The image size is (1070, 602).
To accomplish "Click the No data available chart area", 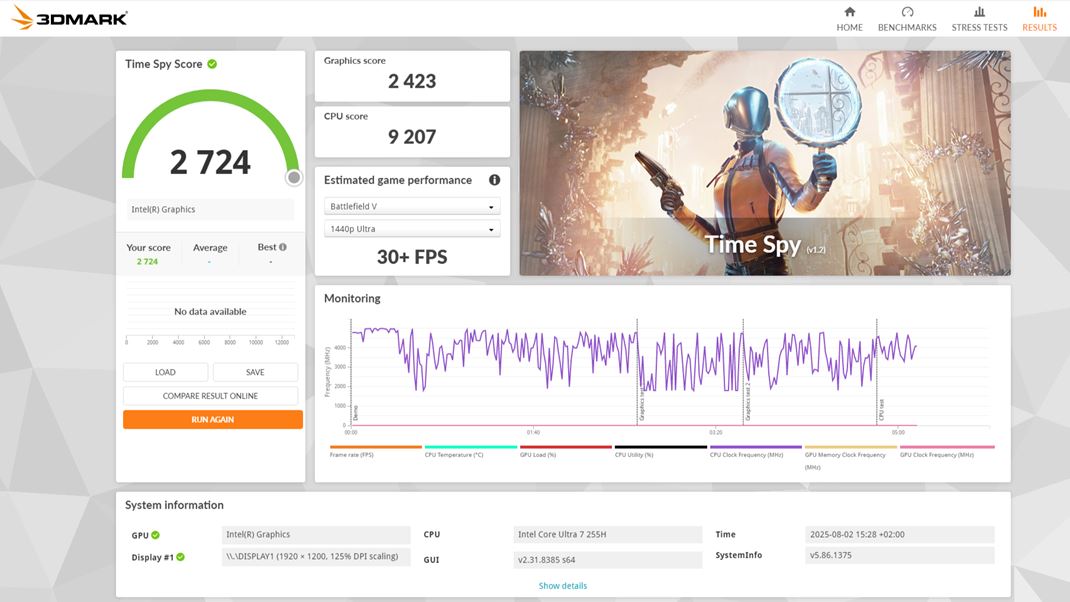I will pos(210,311).
